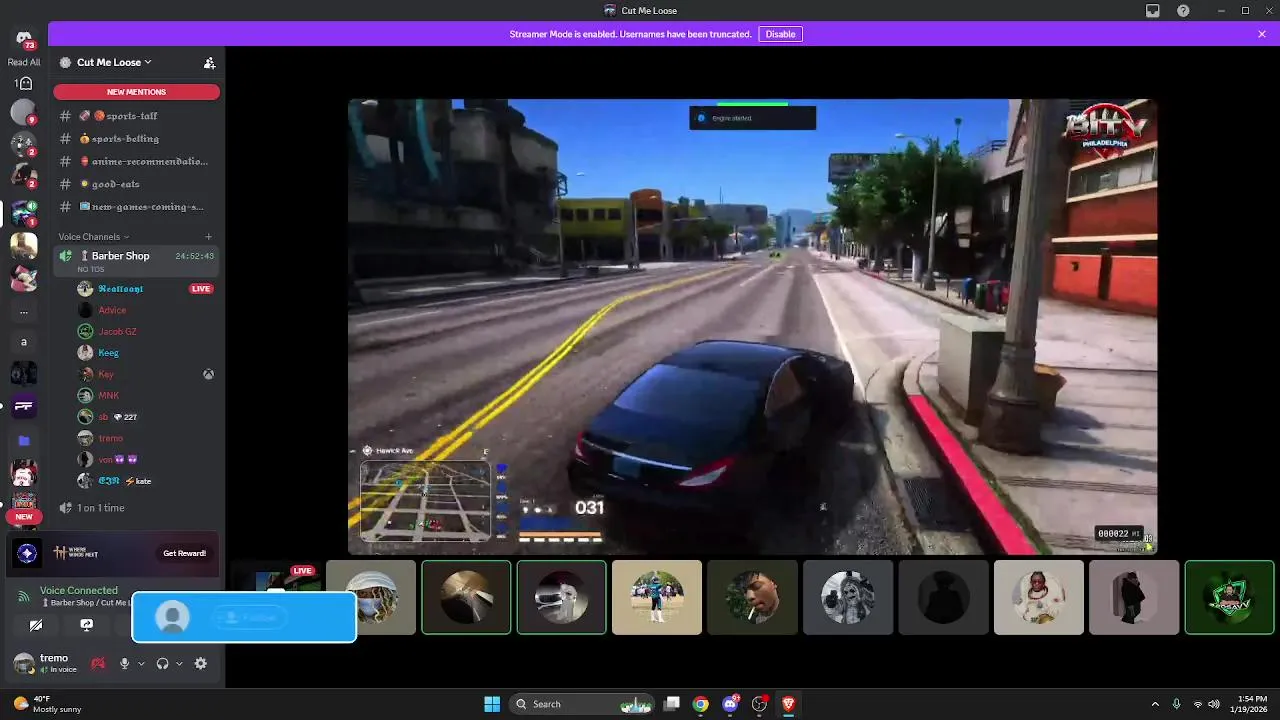Click the three-dots icon in the server list
The width and height of the screenshot is (1280, 720).
(x=24, y=311)
